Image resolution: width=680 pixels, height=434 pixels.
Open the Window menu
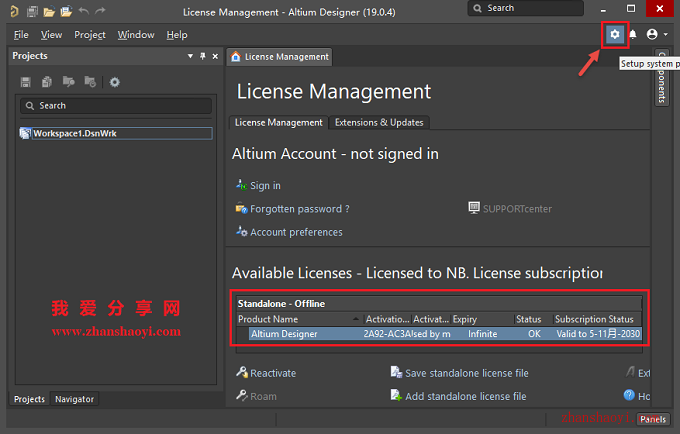pyautogui.click(x=136, y=35)
